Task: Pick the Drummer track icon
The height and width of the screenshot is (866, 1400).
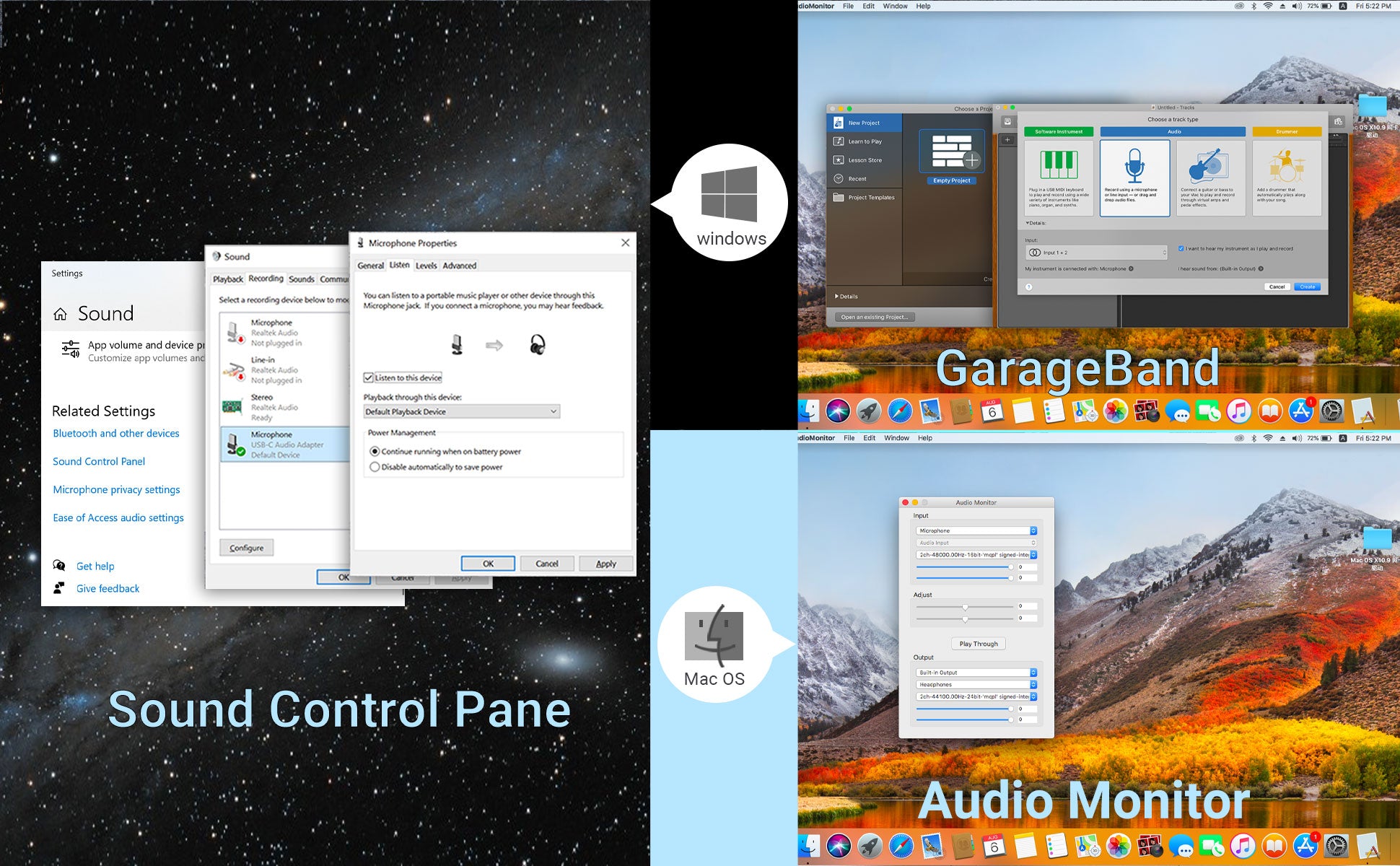Action: pos(1286,166)
